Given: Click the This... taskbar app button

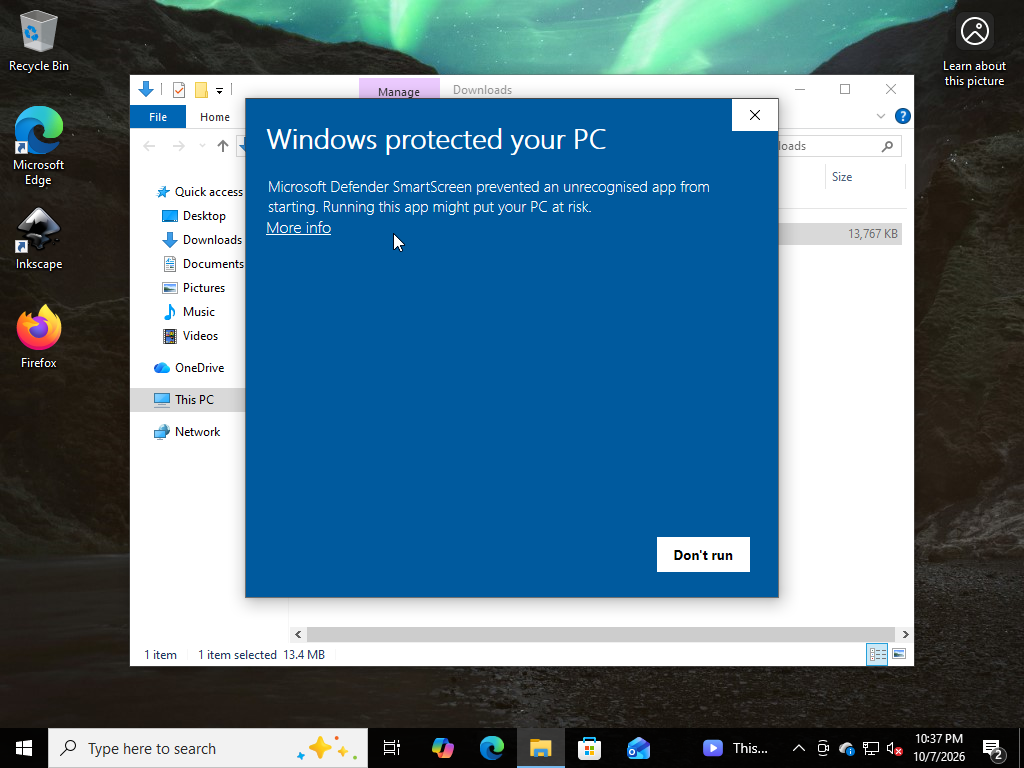Looking at the screenshot, I should click(x=735, y=748).
